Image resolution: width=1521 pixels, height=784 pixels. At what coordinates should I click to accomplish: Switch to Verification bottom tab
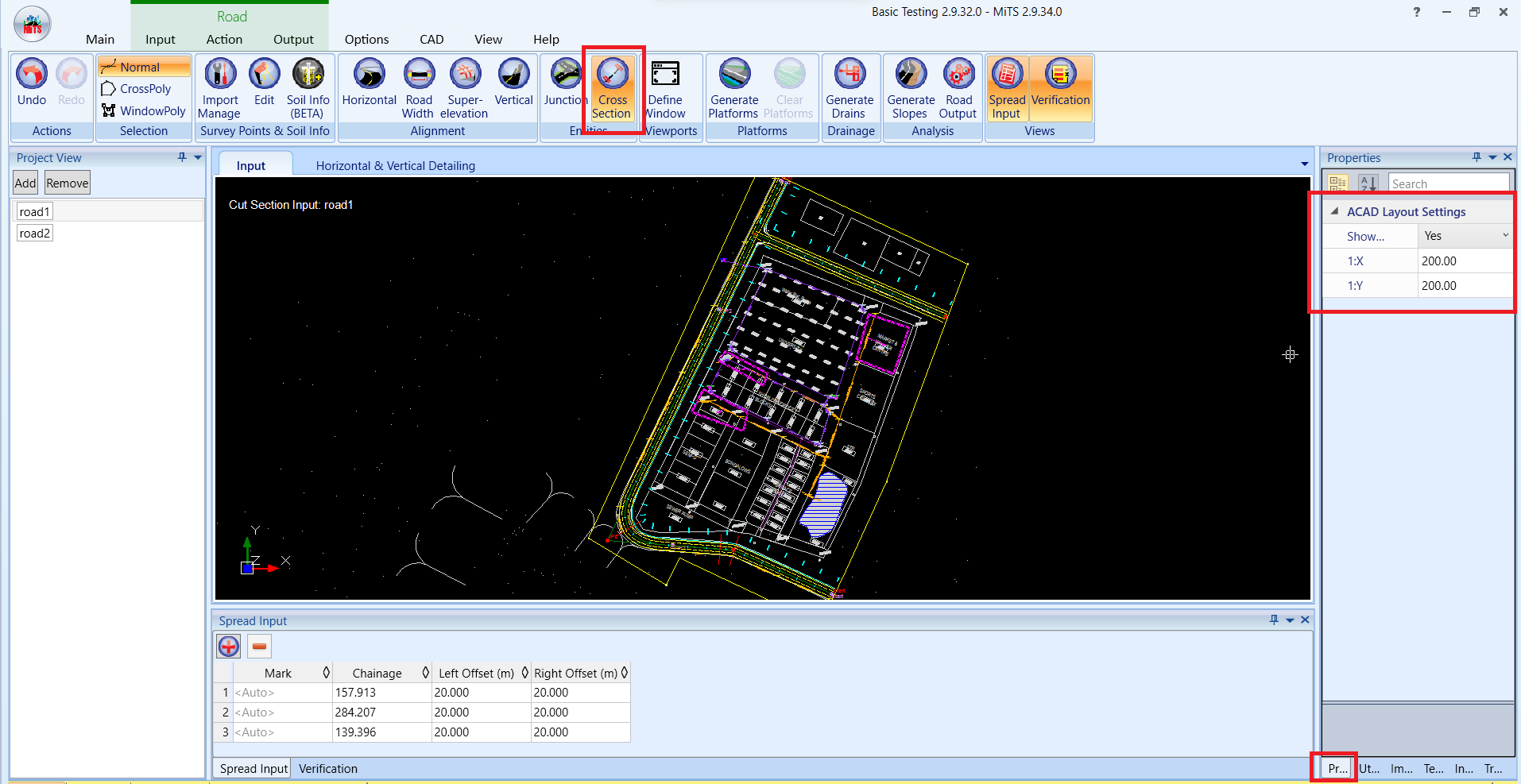(328, 768)
